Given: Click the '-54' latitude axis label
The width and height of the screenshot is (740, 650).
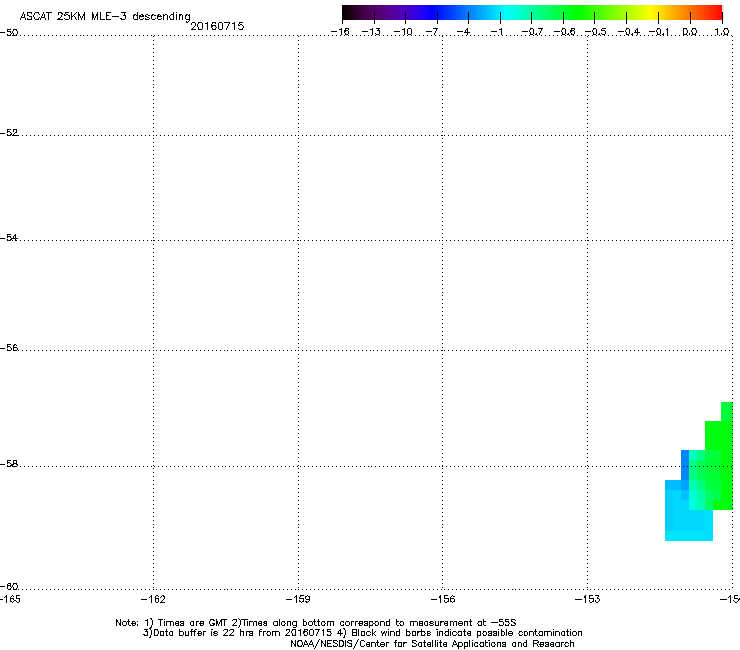Looking at the screenshot, I should (9, 238).
